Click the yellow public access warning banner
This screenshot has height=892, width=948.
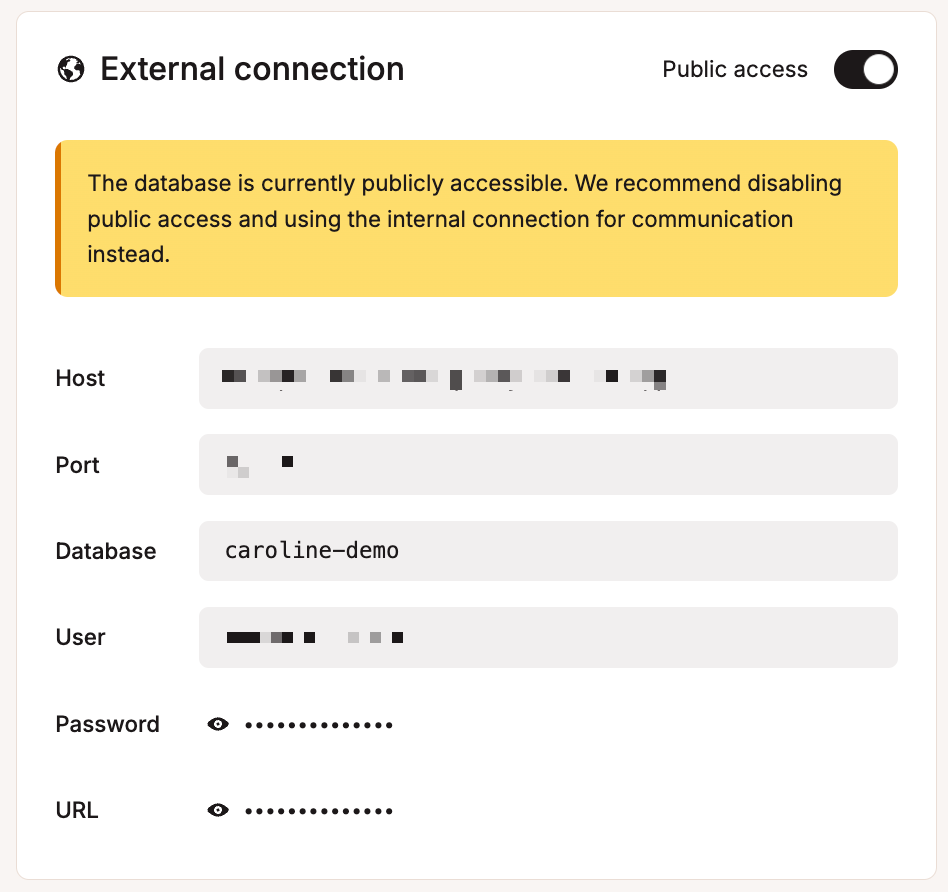click(x=476, y=218)
